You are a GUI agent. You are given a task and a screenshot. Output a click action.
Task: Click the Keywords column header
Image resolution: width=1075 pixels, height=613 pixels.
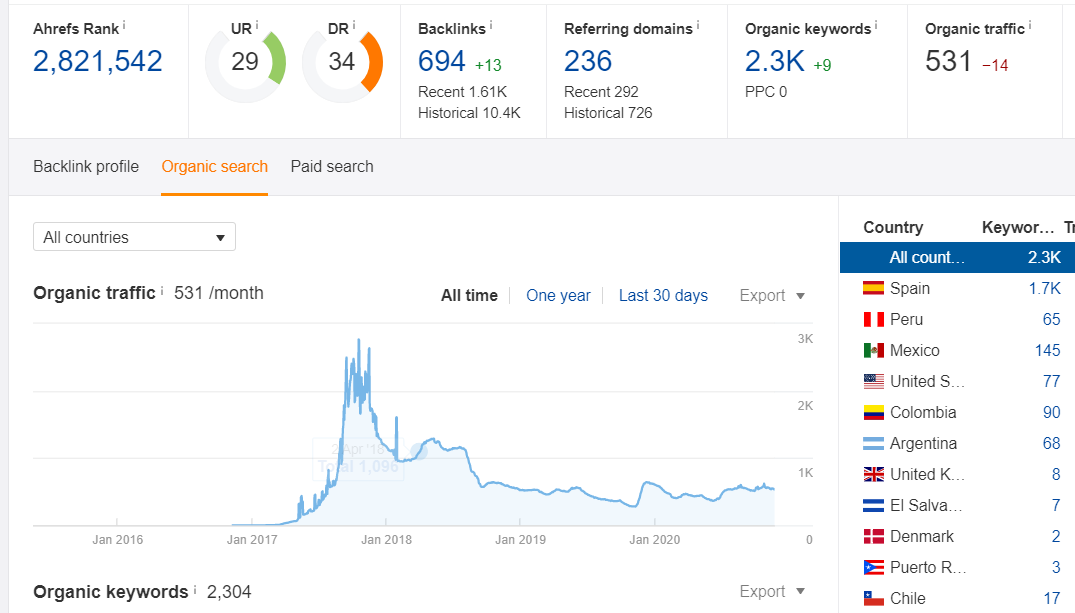pyautogui.click(x=1018, y=227)
